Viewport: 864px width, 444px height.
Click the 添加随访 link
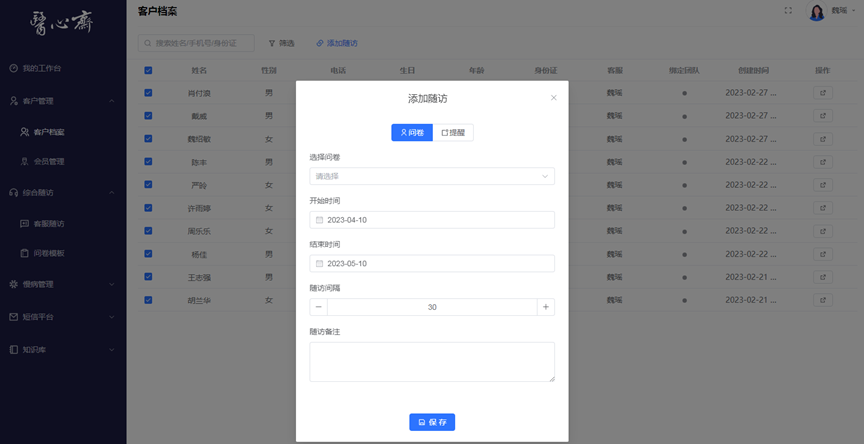pyautogui.click(x=337, y=43)
